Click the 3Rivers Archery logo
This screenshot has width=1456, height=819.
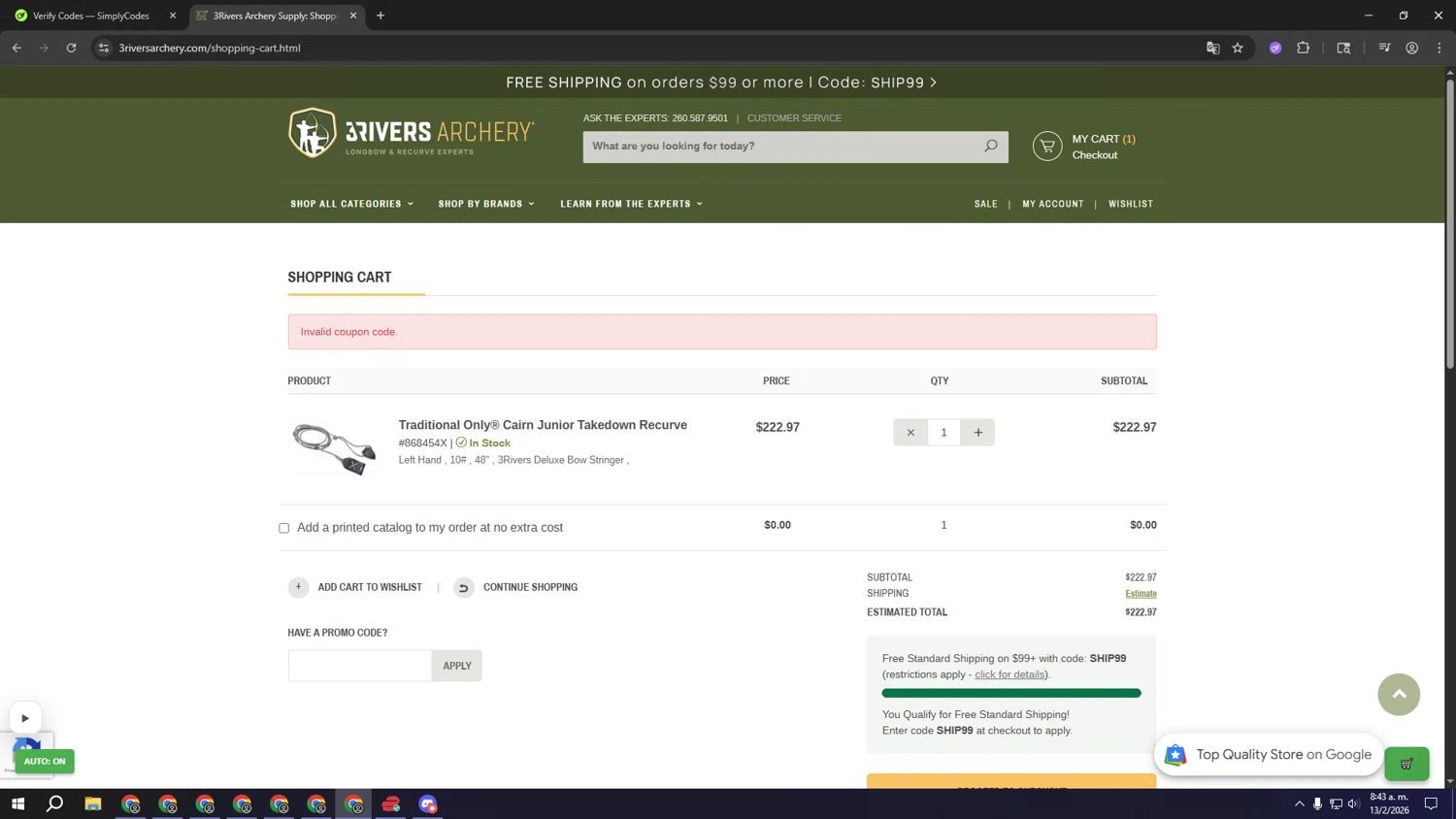click(x=411, y=133)
